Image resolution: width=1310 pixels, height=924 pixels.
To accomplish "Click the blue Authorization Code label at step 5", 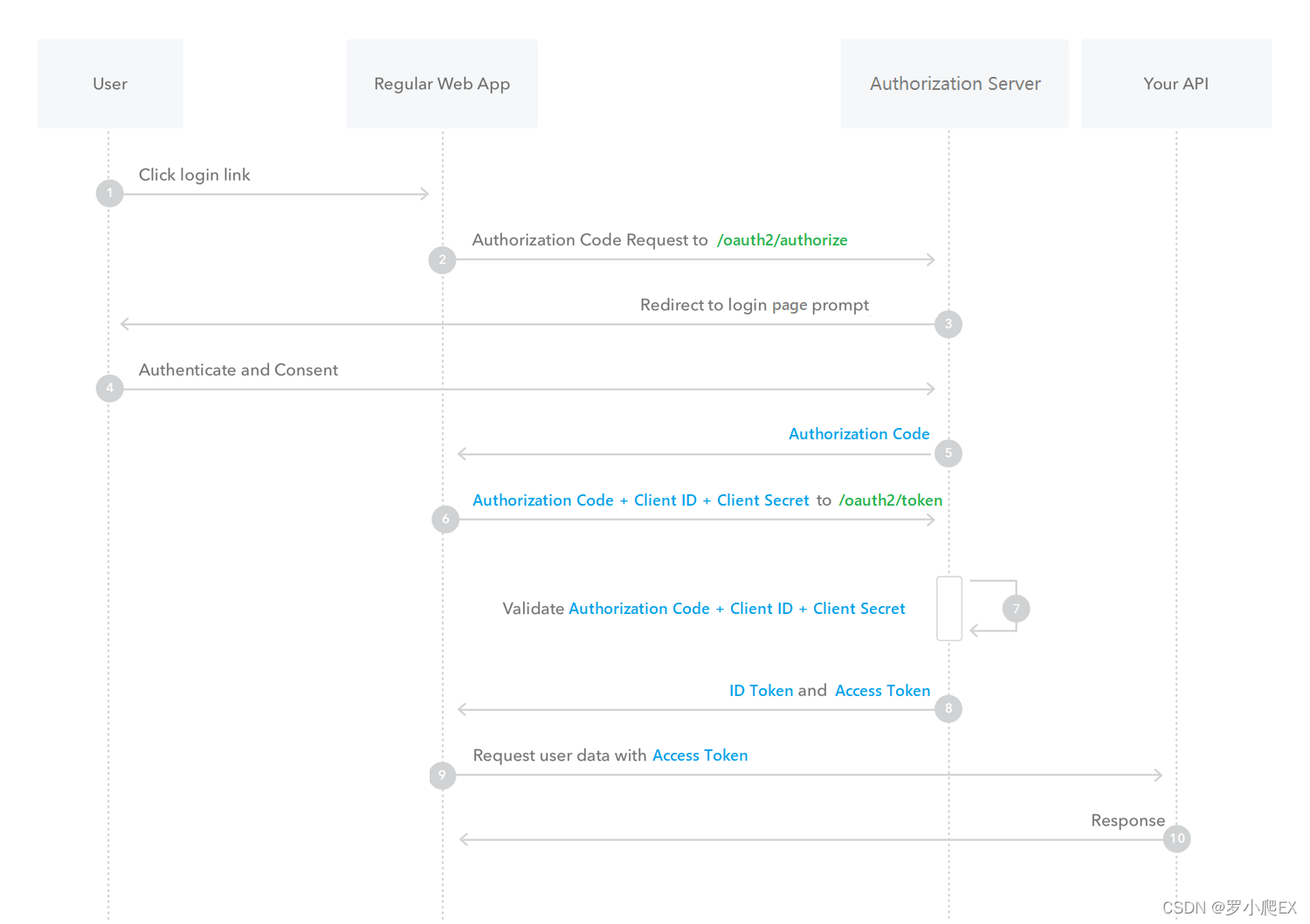I will point(859,434).
